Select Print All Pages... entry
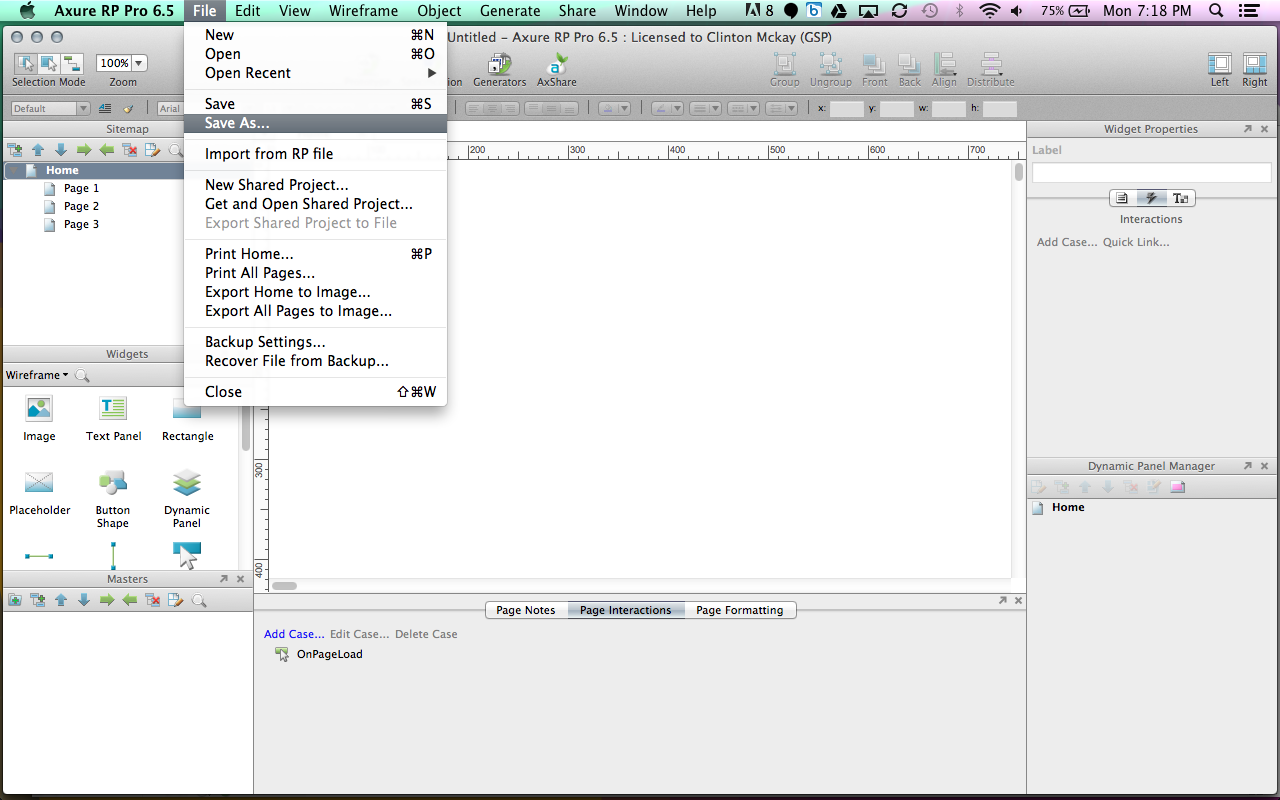This screenshot has height=800, width=1280. pyautogui.click(x=315, y=273)
